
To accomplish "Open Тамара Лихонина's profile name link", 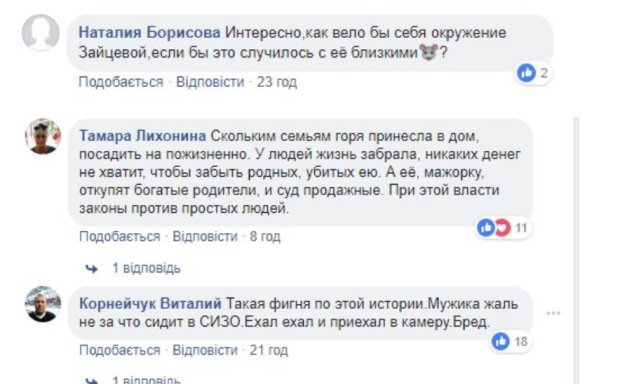I will tap(142, 136).
